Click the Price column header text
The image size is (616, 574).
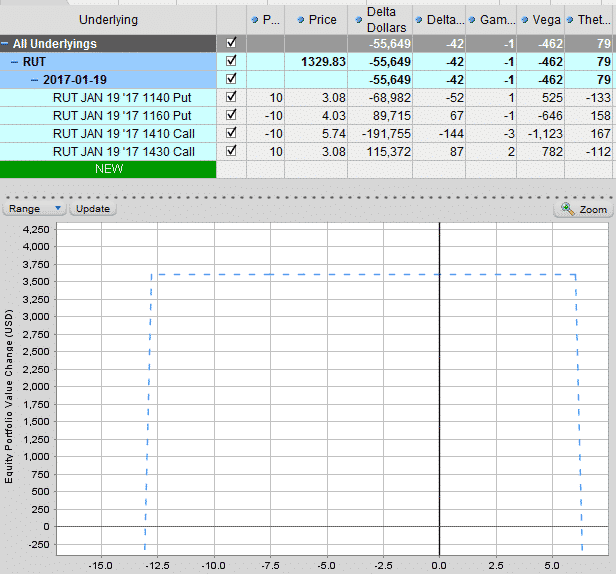(x=323, y=20)
